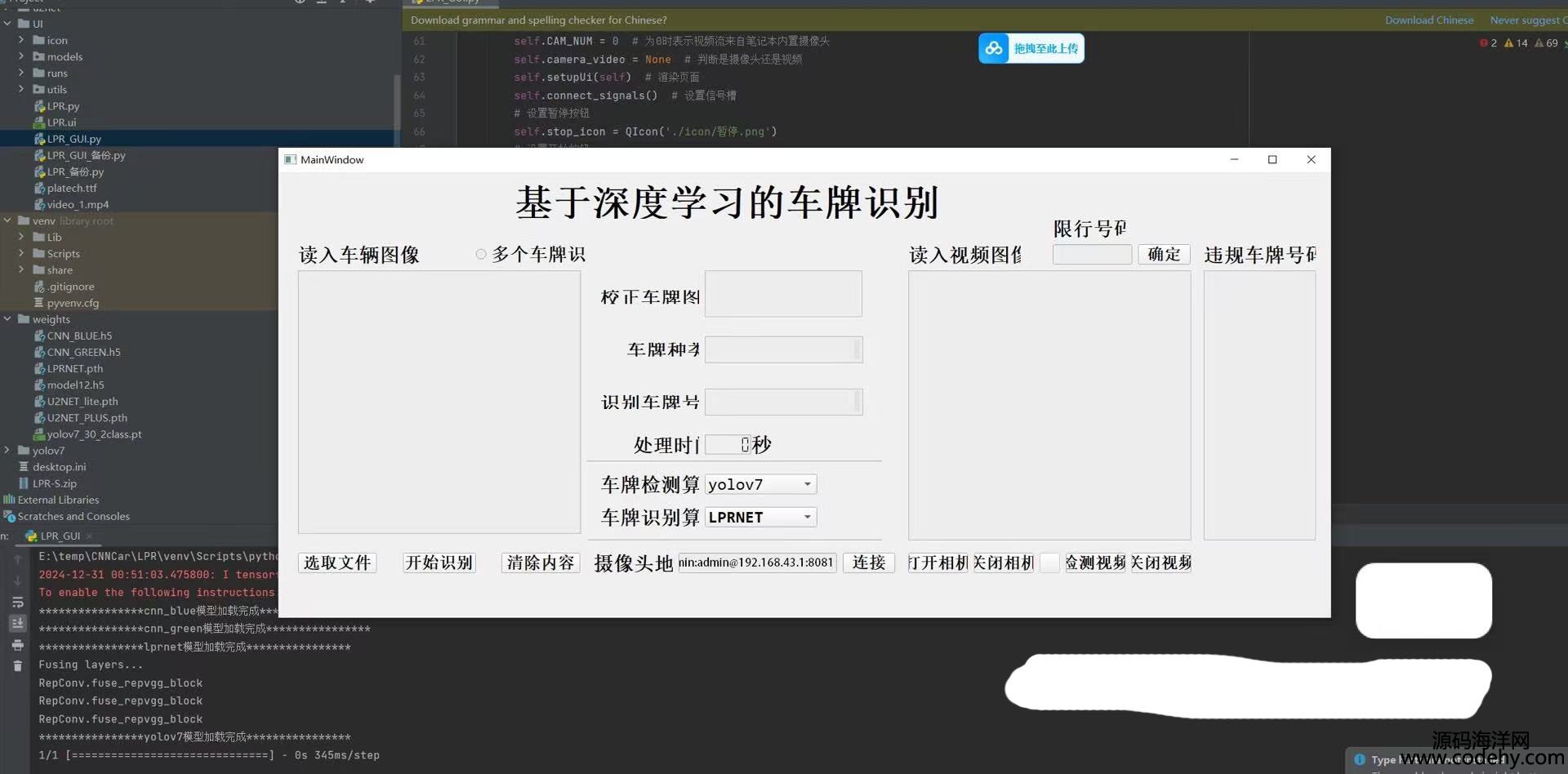This screenshot has width=1568, height=774.
Task: Select LPR-S.zip archive file
Action: [54, 483]
